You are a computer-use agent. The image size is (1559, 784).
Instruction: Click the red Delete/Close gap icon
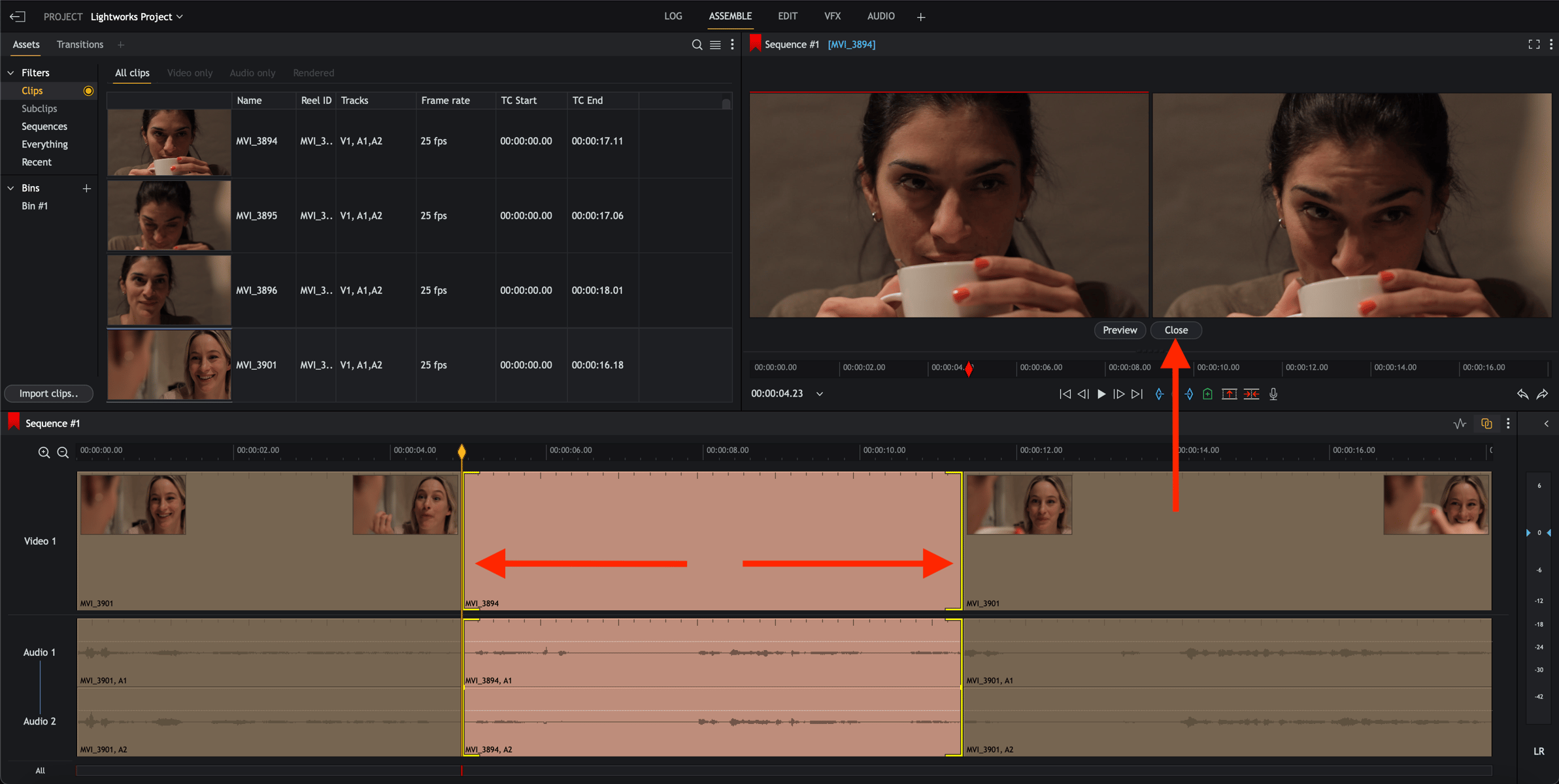(1251, 394)
